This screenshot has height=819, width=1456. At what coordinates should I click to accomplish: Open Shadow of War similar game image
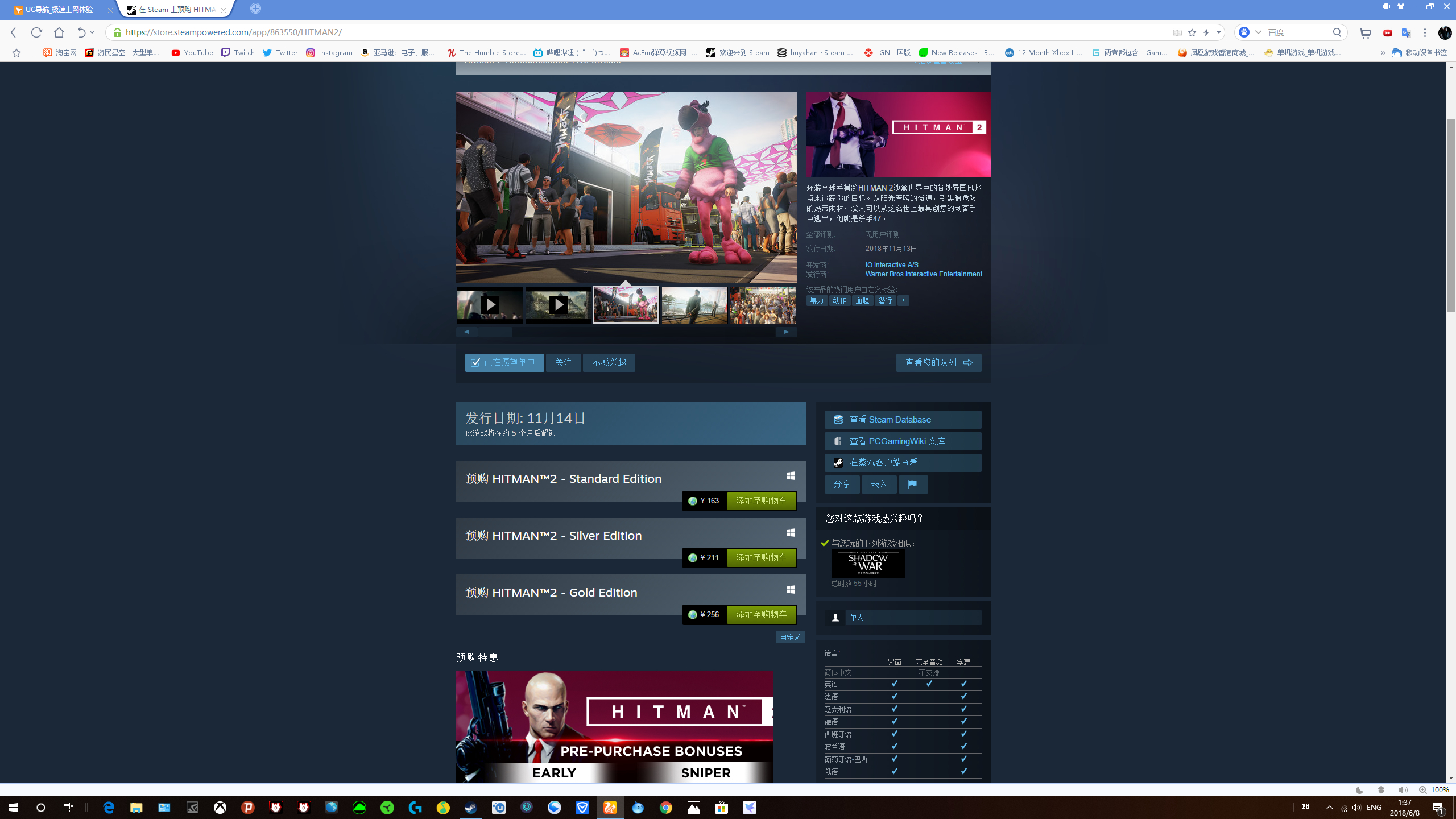(x=868, y=563)
